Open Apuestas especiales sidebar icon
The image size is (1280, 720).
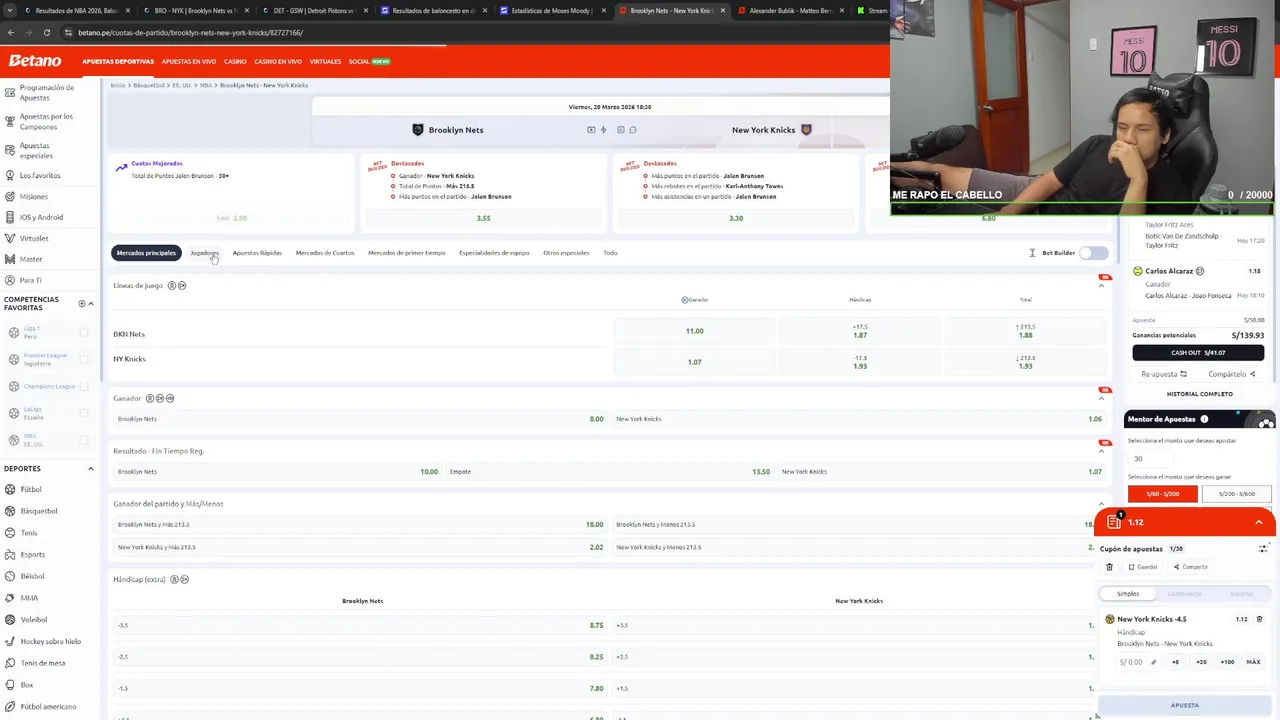tap(10, 150)
